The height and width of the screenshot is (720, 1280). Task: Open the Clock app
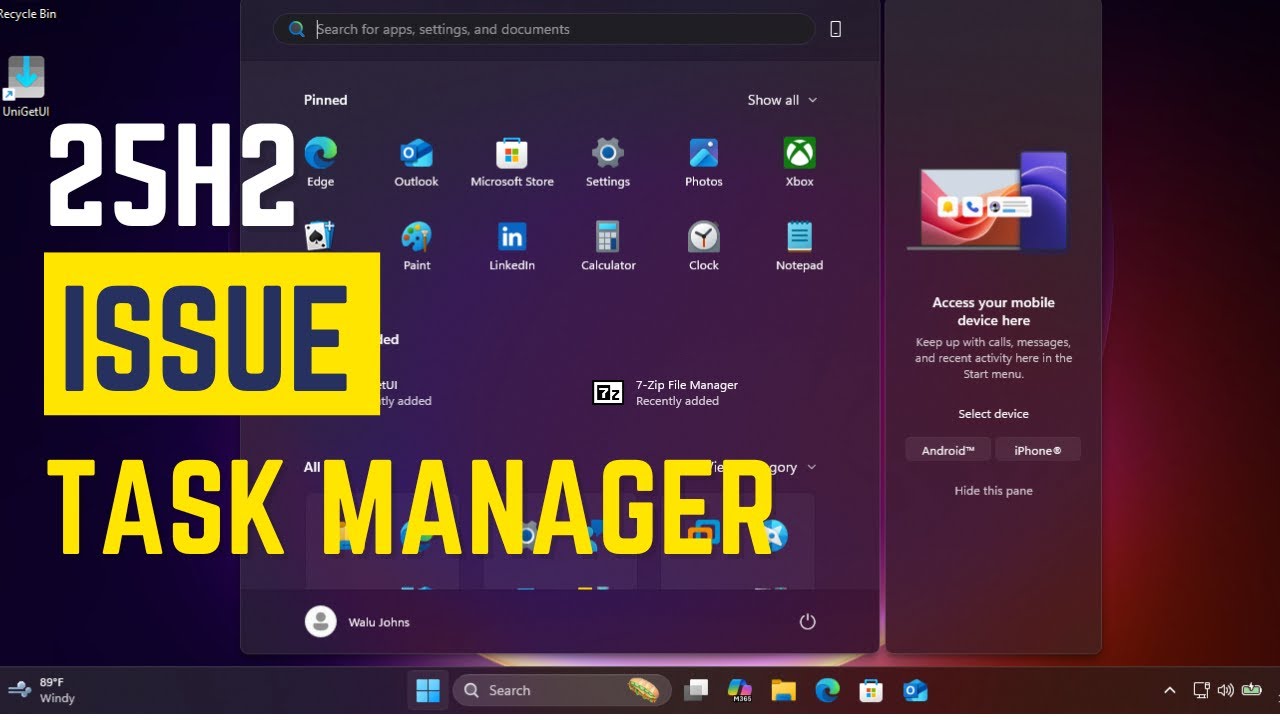point(704,246)
